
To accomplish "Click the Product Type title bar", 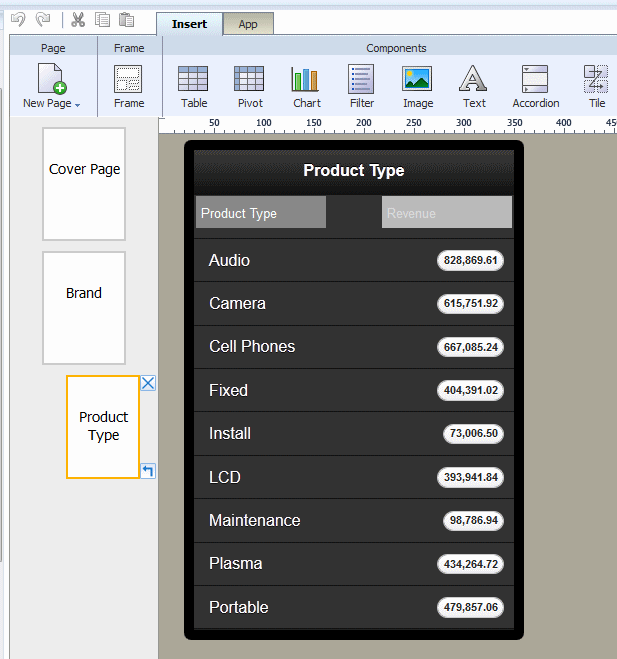I will [x=354, y=171].
